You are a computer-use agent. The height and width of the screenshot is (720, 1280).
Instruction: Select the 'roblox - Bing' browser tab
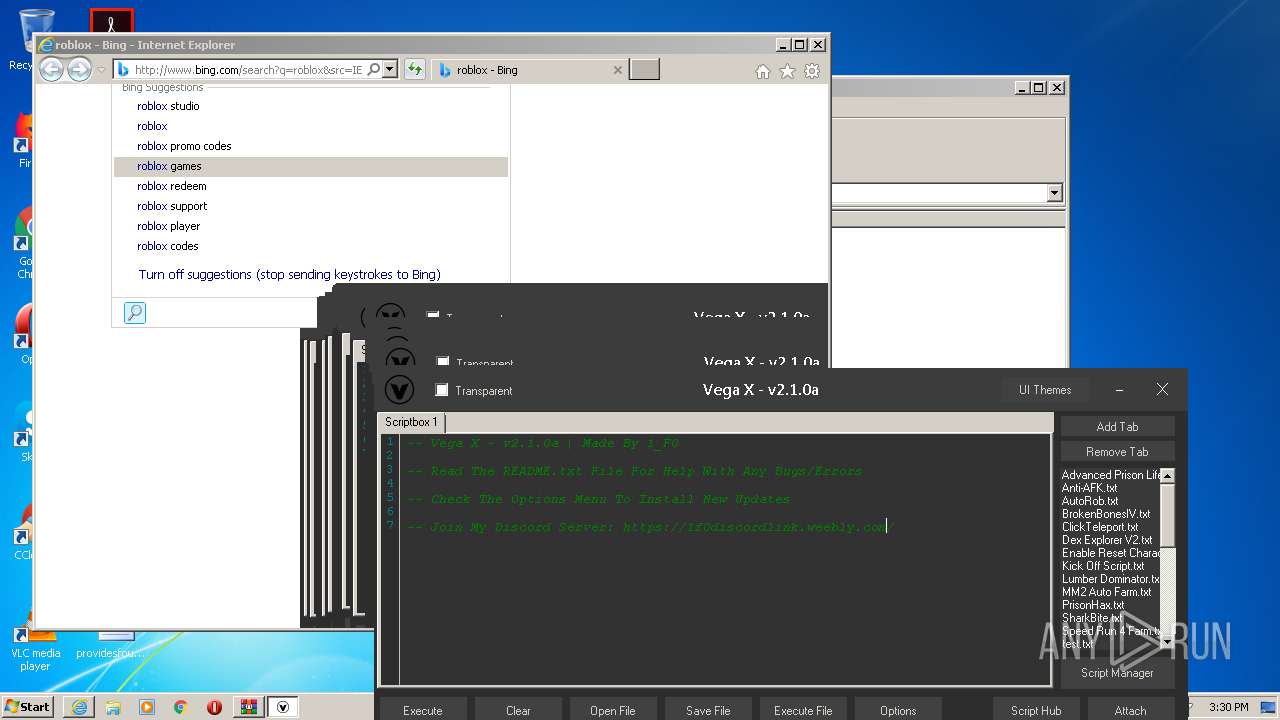tap(530, 70)
